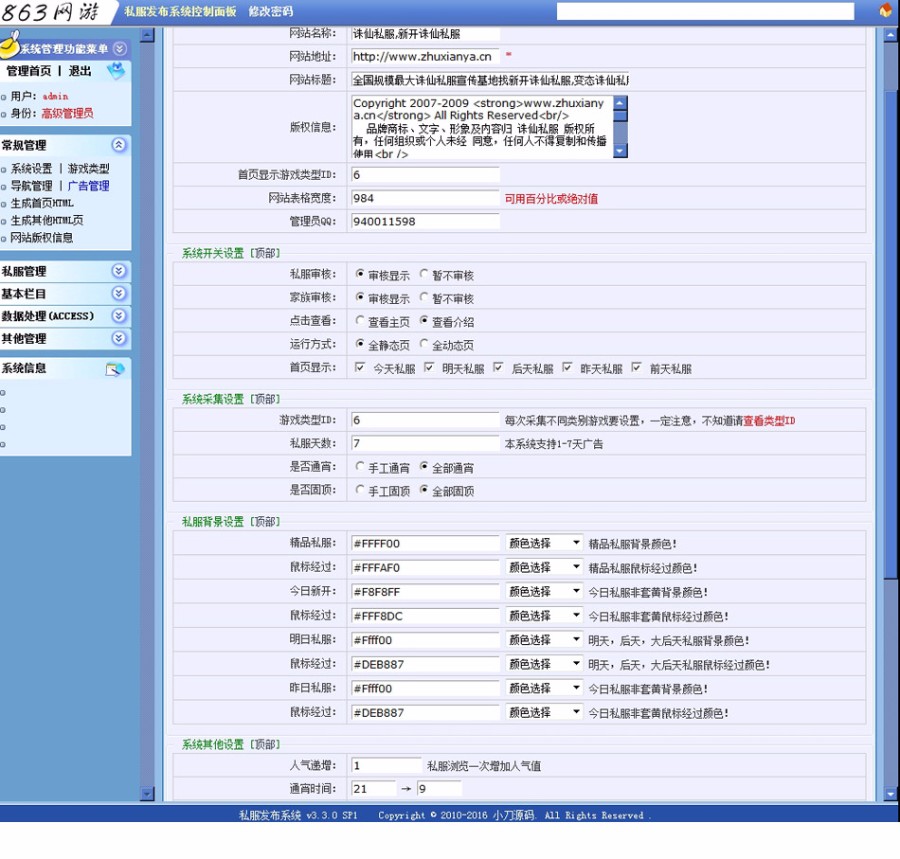Select 手工通宵 radio option

point(360,467)
